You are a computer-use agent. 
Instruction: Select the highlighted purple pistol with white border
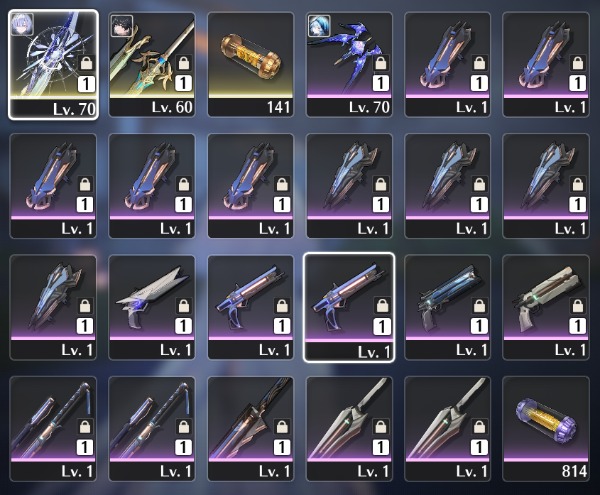[x=349, y=307]
